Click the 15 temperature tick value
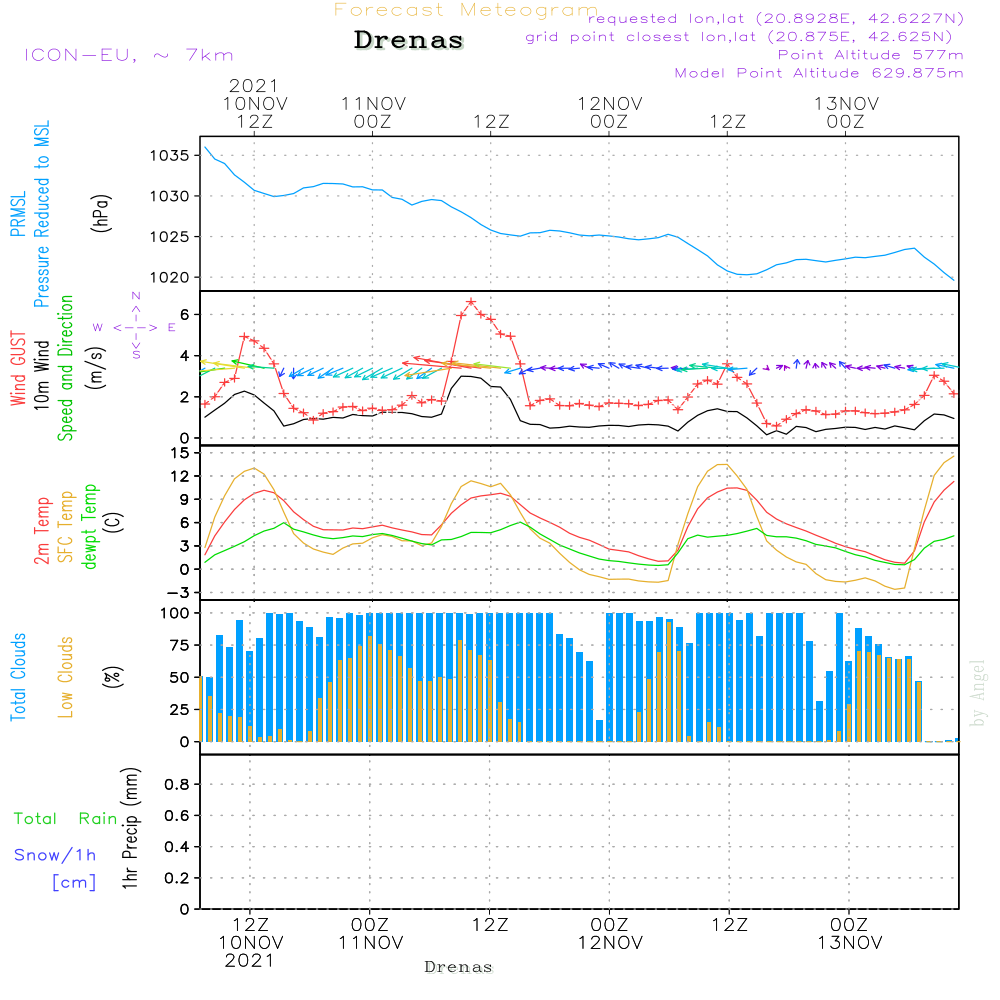The image size is (1000, 1000). coord(180,453)
